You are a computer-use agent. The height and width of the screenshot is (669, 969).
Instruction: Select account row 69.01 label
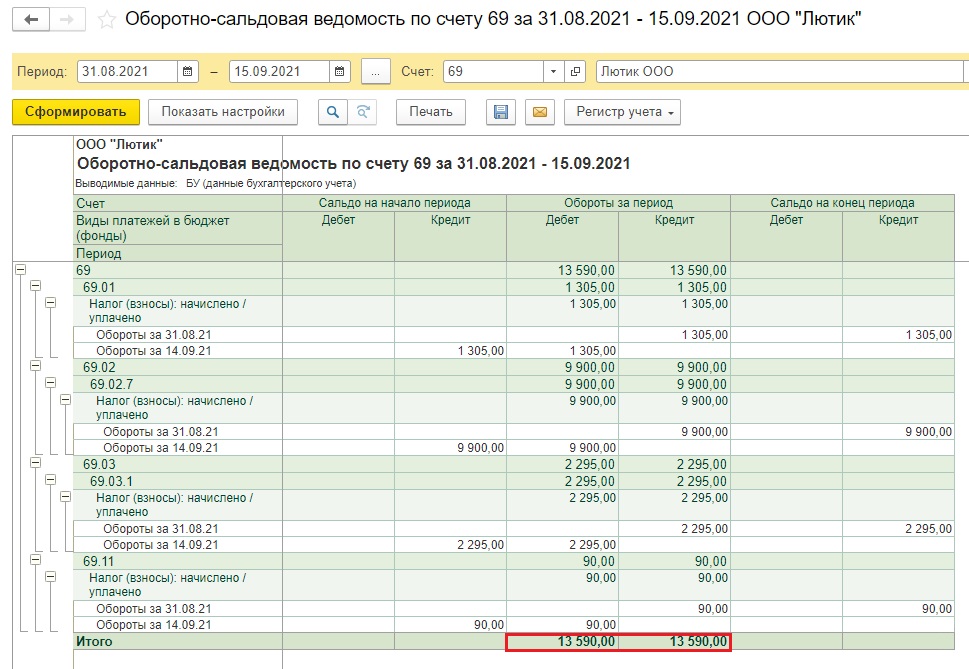99,287
